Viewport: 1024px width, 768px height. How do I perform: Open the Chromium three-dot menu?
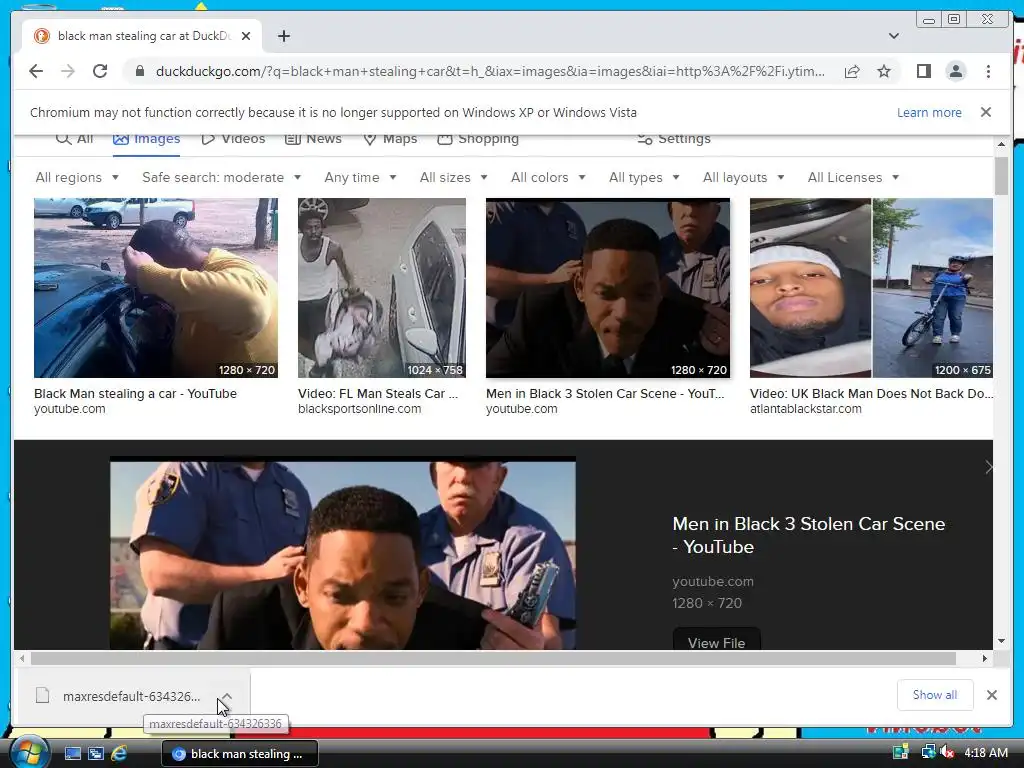pyautogui.click(x=988, y=71)
